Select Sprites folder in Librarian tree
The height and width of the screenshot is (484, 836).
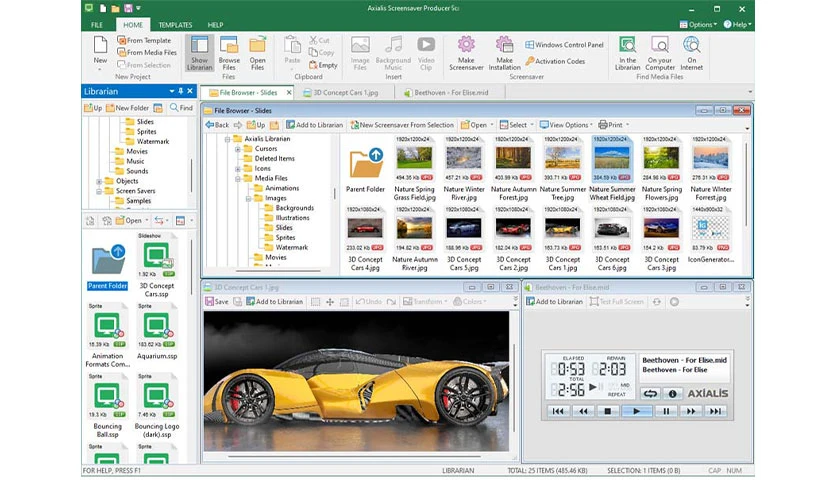coord(146,132)
